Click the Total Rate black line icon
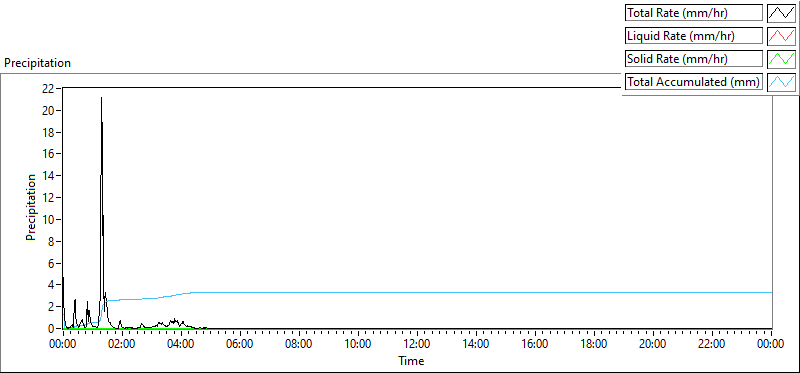Screen dimensions: 800x373 coord(781,13)
